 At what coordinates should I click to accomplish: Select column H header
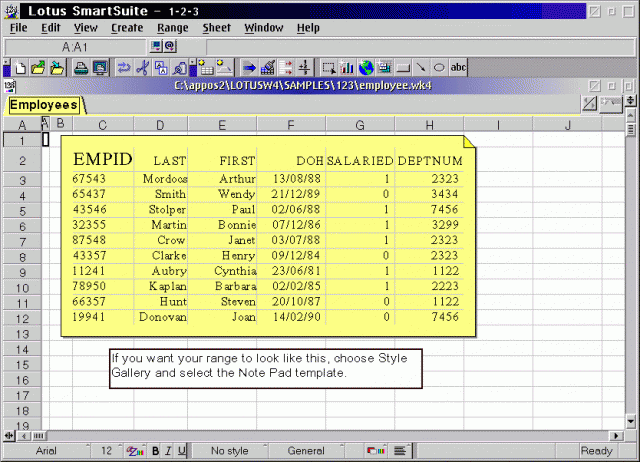click(429, 124)
